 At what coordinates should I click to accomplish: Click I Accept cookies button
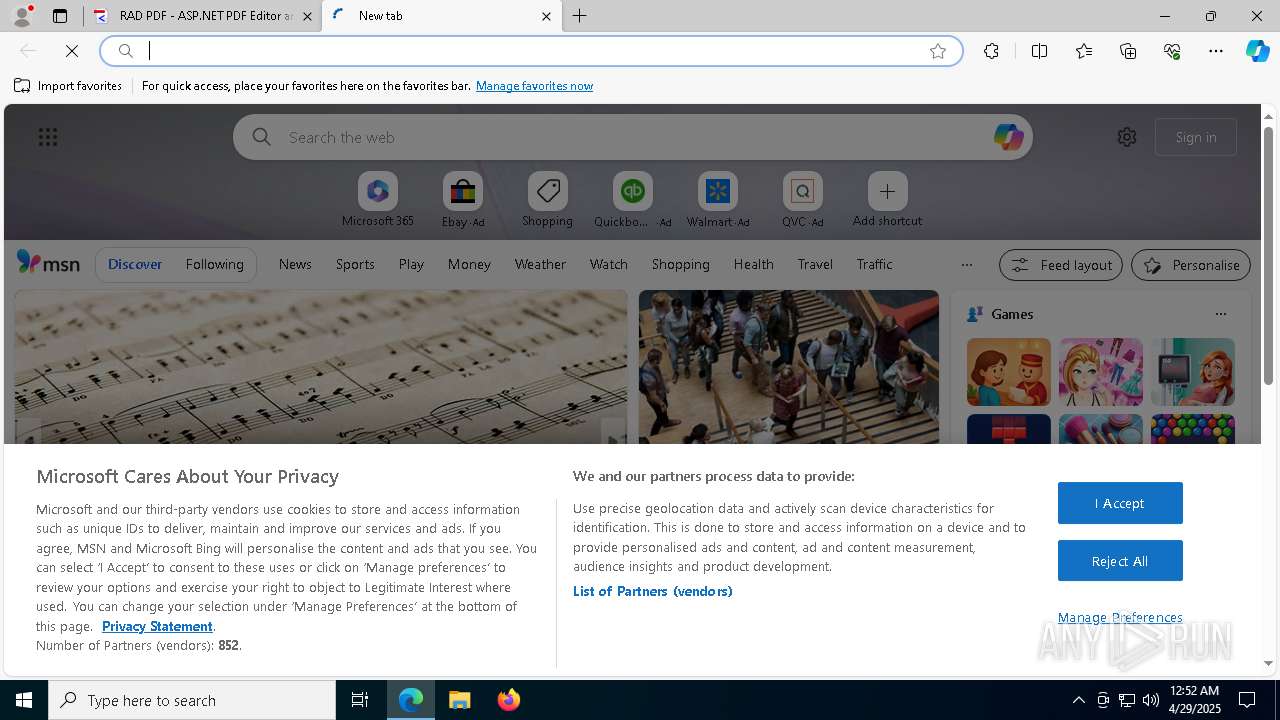click(1120, 503)
